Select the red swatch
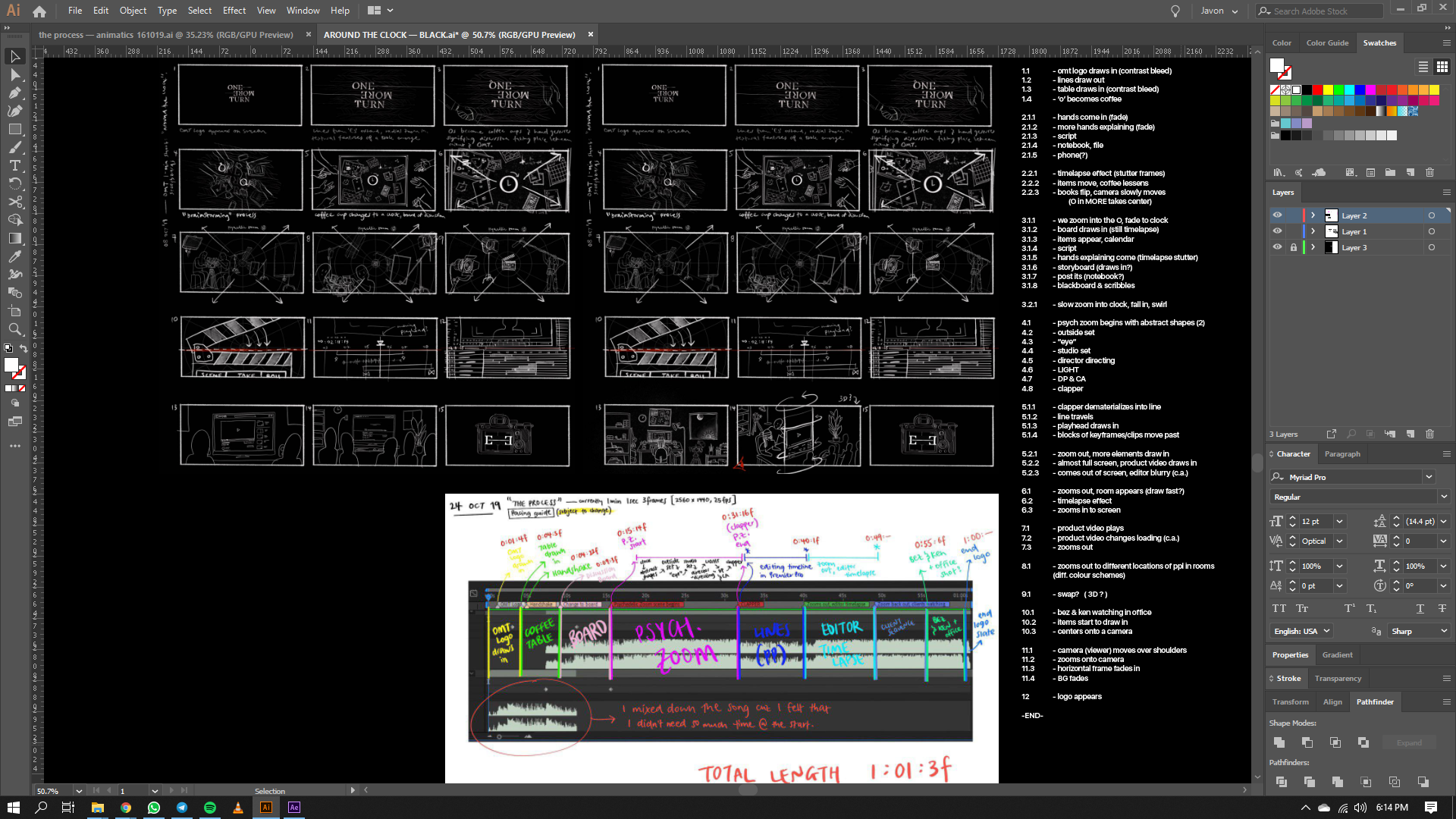Viewport: 1456px width, 819px height. (x=1317, y=90)
